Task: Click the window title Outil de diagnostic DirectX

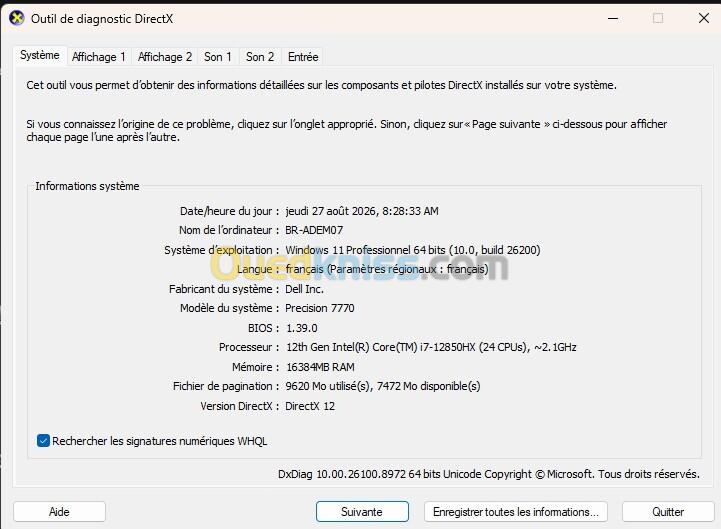Action: (102, 19)
